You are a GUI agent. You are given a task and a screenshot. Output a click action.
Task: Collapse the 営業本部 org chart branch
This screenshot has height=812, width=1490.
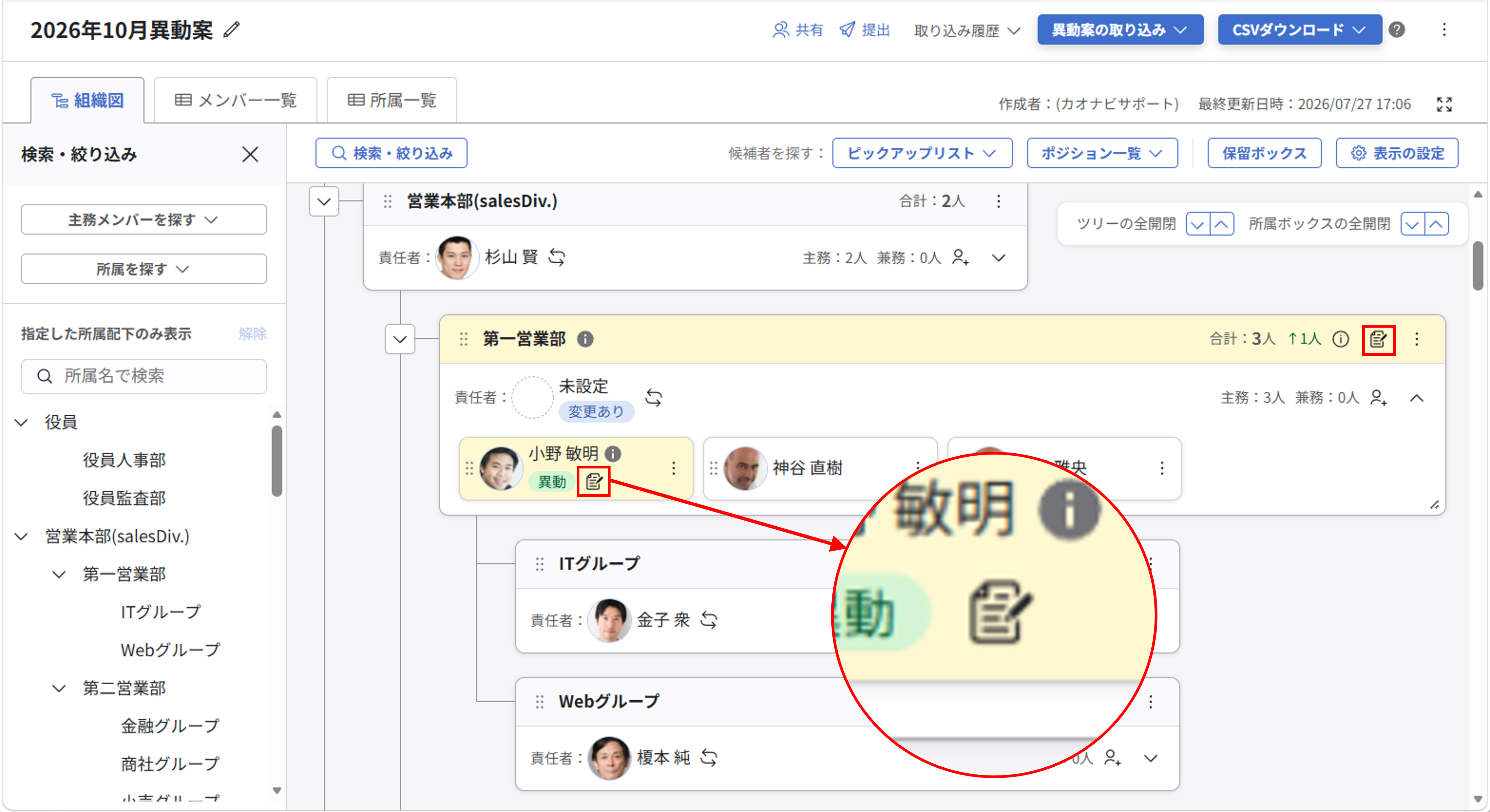324,201
